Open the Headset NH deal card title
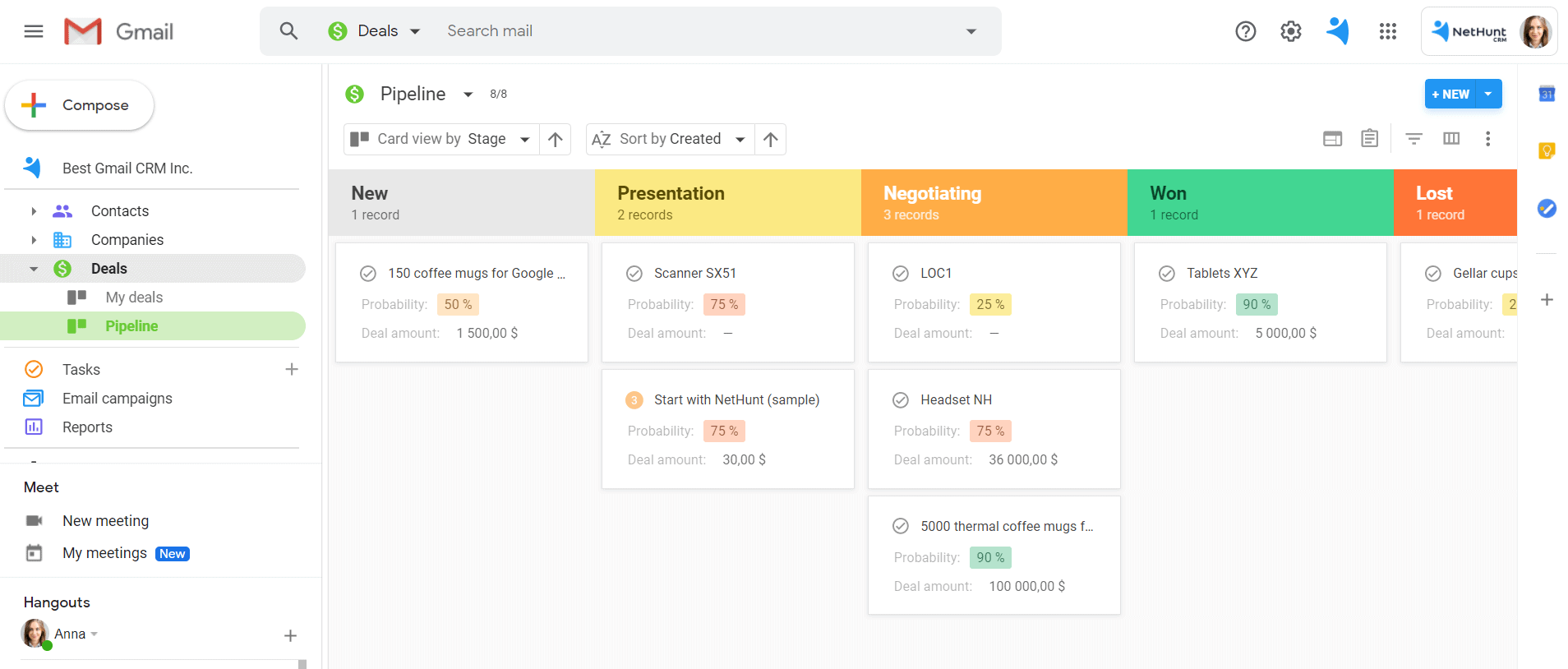Image resolution: width=1568 pixels, height=669 pixels. tap(956, 400)
